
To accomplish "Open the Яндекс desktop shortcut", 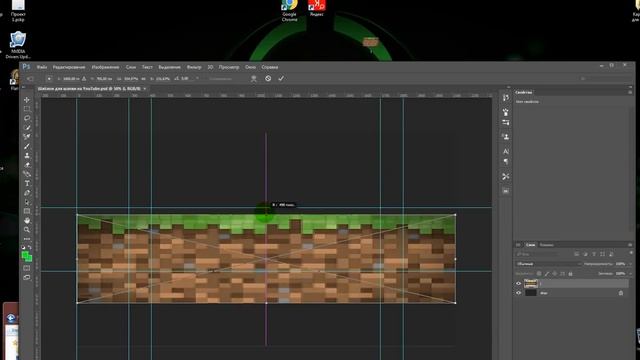I will (316, 8).
